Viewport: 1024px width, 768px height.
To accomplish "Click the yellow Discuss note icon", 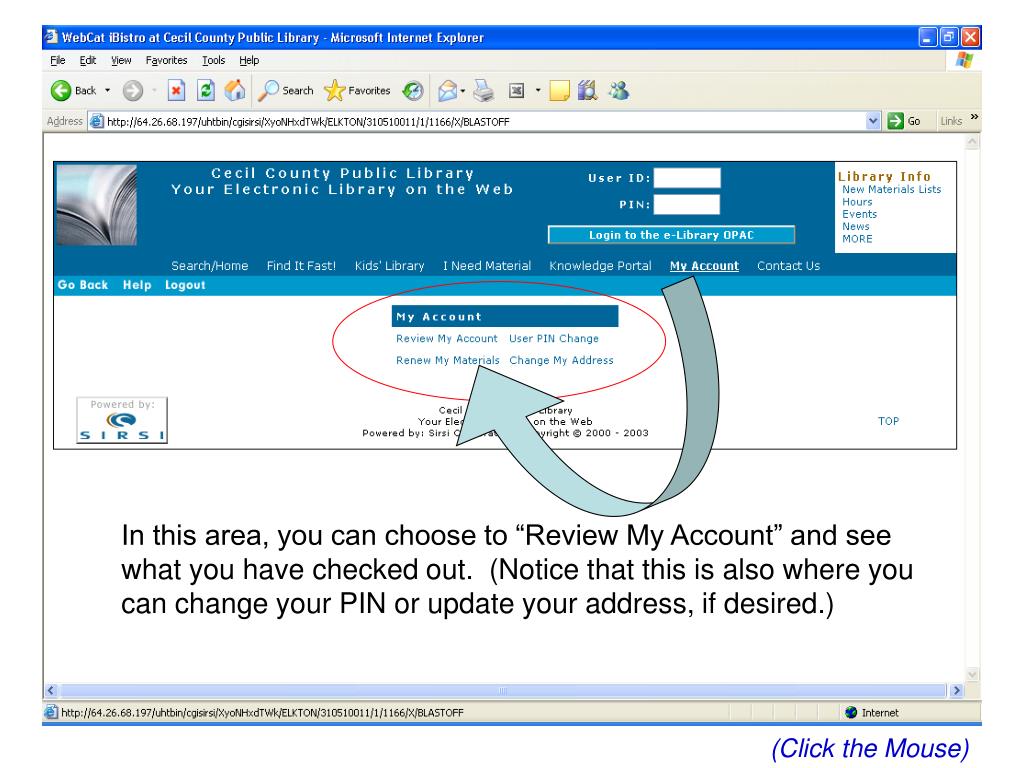I will (560, 90).
